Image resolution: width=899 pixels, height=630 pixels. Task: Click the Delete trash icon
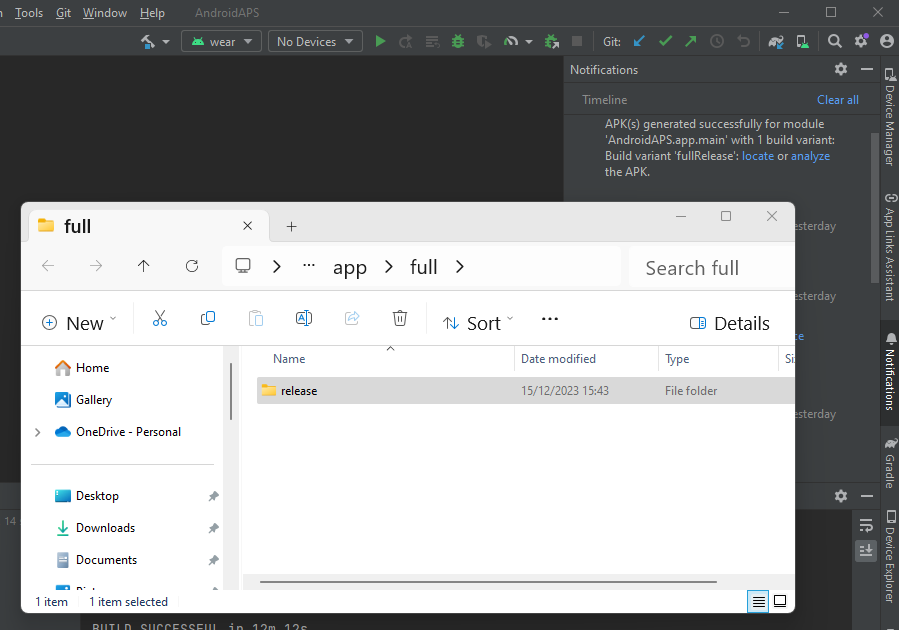click(400, 318)
